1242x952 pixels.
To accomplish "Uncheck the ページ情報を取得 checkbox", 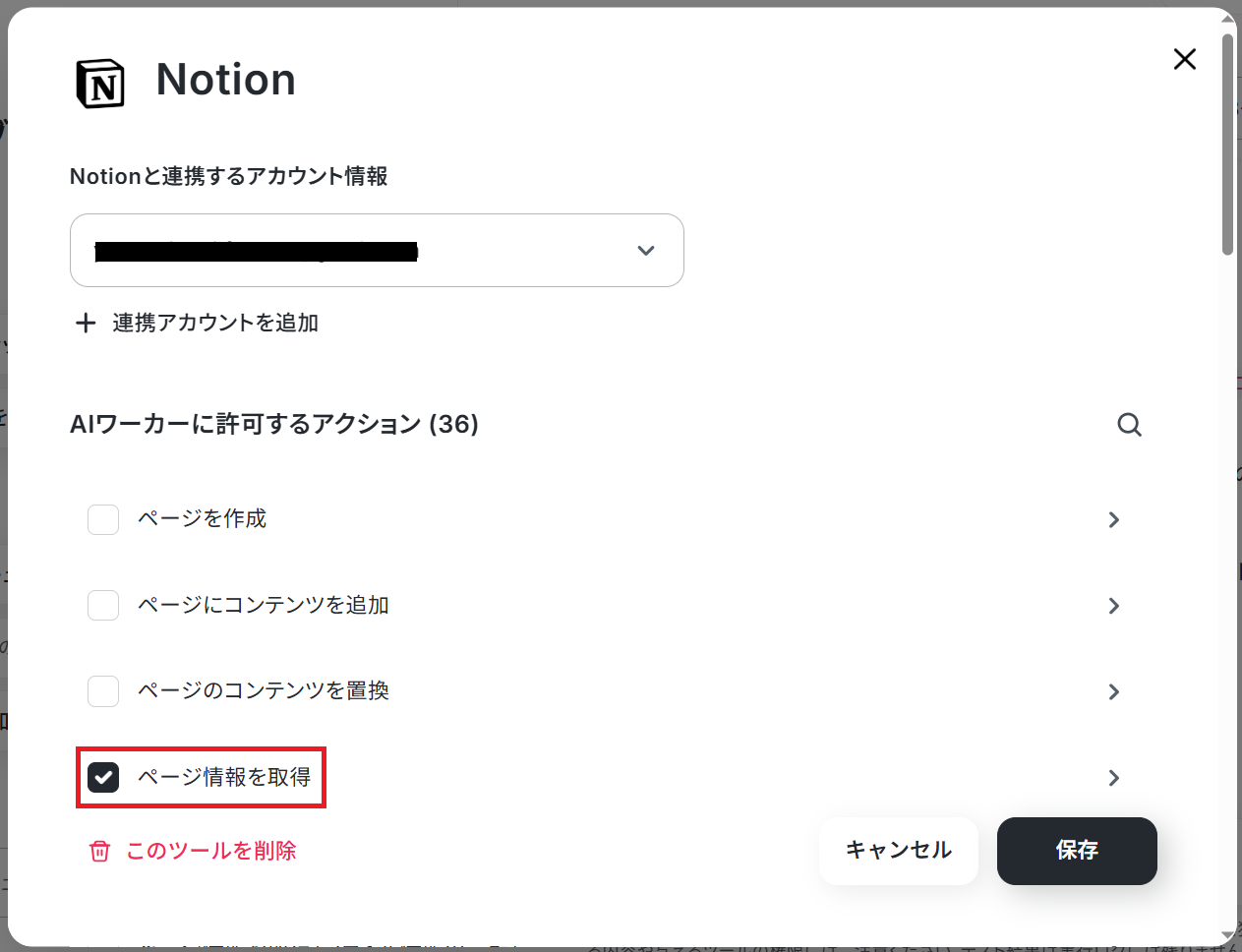I will click(103, 777).
